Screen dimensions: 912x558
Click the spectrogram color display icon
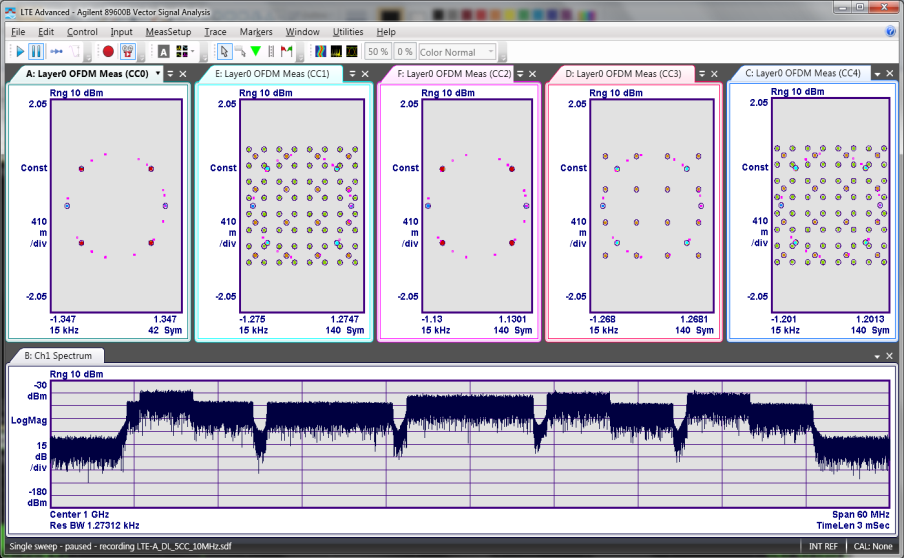coord(320,51)
